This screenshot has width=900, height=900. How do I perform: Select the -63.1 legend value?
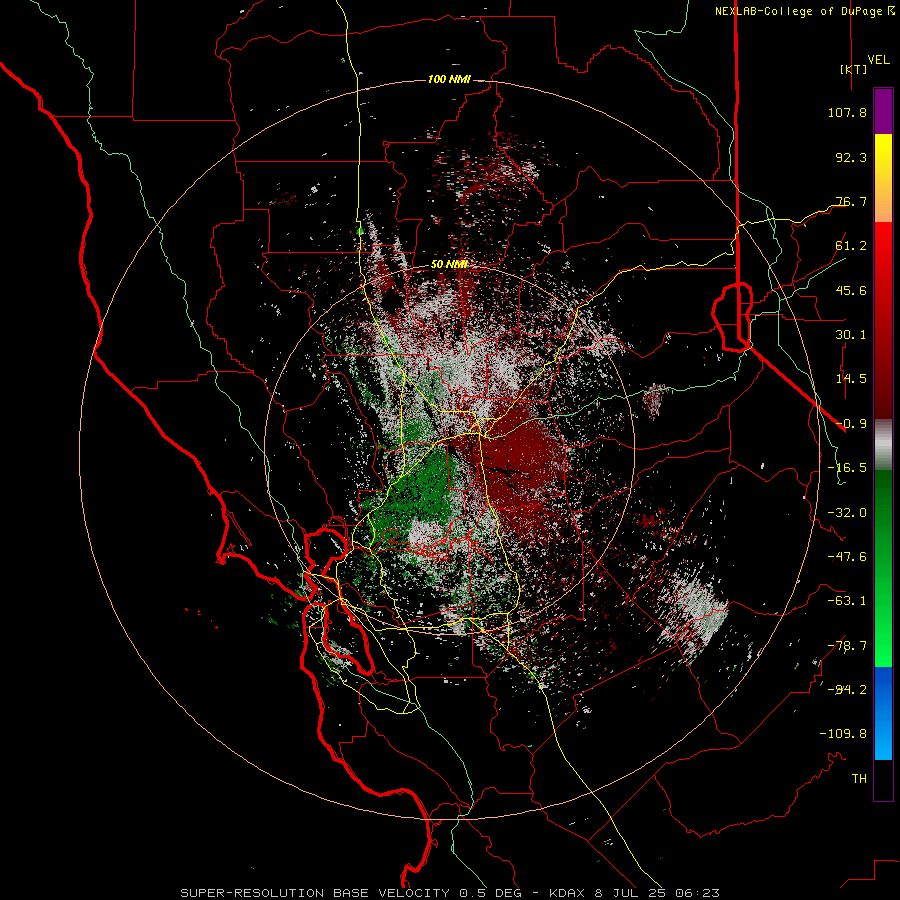tap(847, 601)
